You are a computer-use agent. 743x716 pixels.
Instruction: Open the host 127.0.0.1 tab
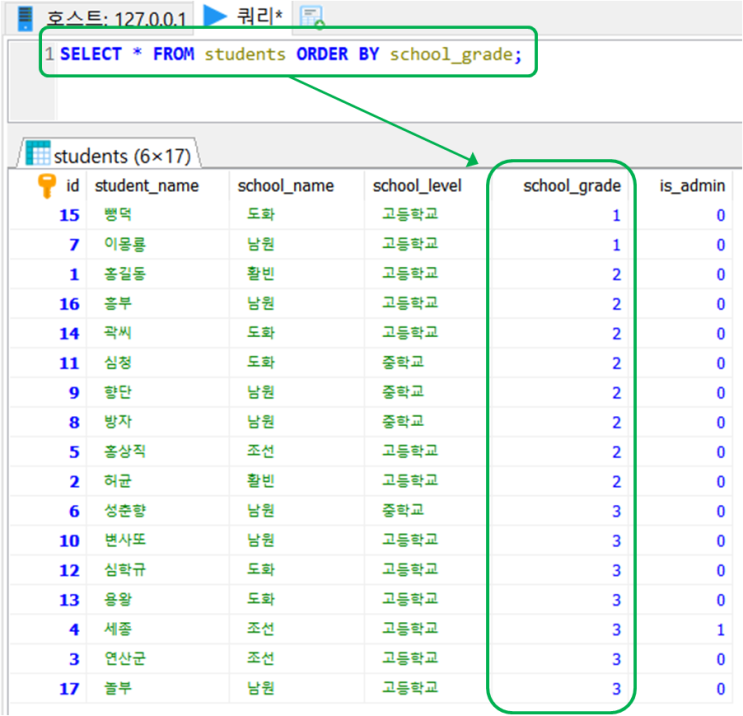pos(100,18)
